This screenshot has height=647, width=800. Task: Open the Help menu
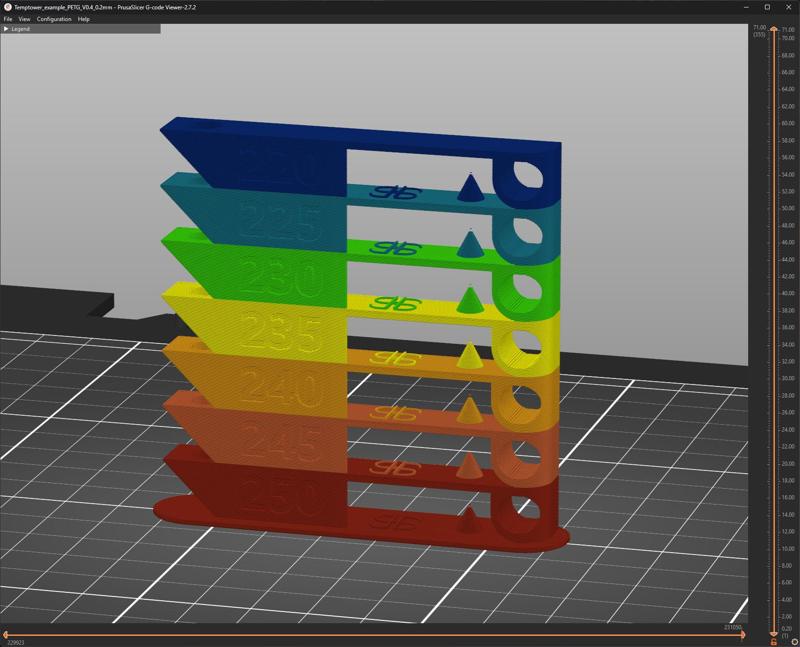[84, 19]
